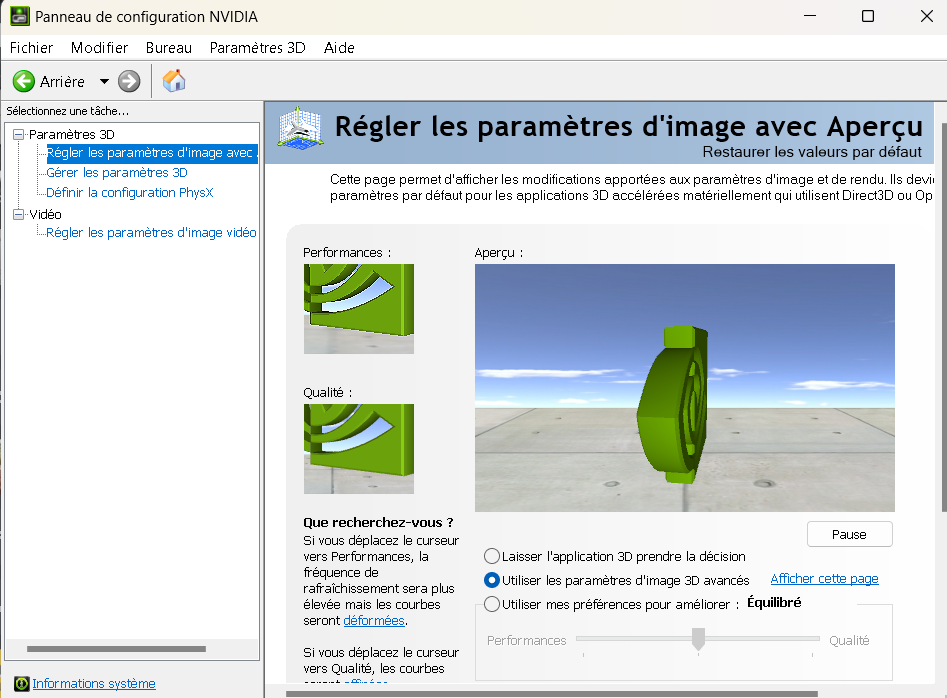Click the grey forward arrow icon
947x698 pixels.
point(129,81)
